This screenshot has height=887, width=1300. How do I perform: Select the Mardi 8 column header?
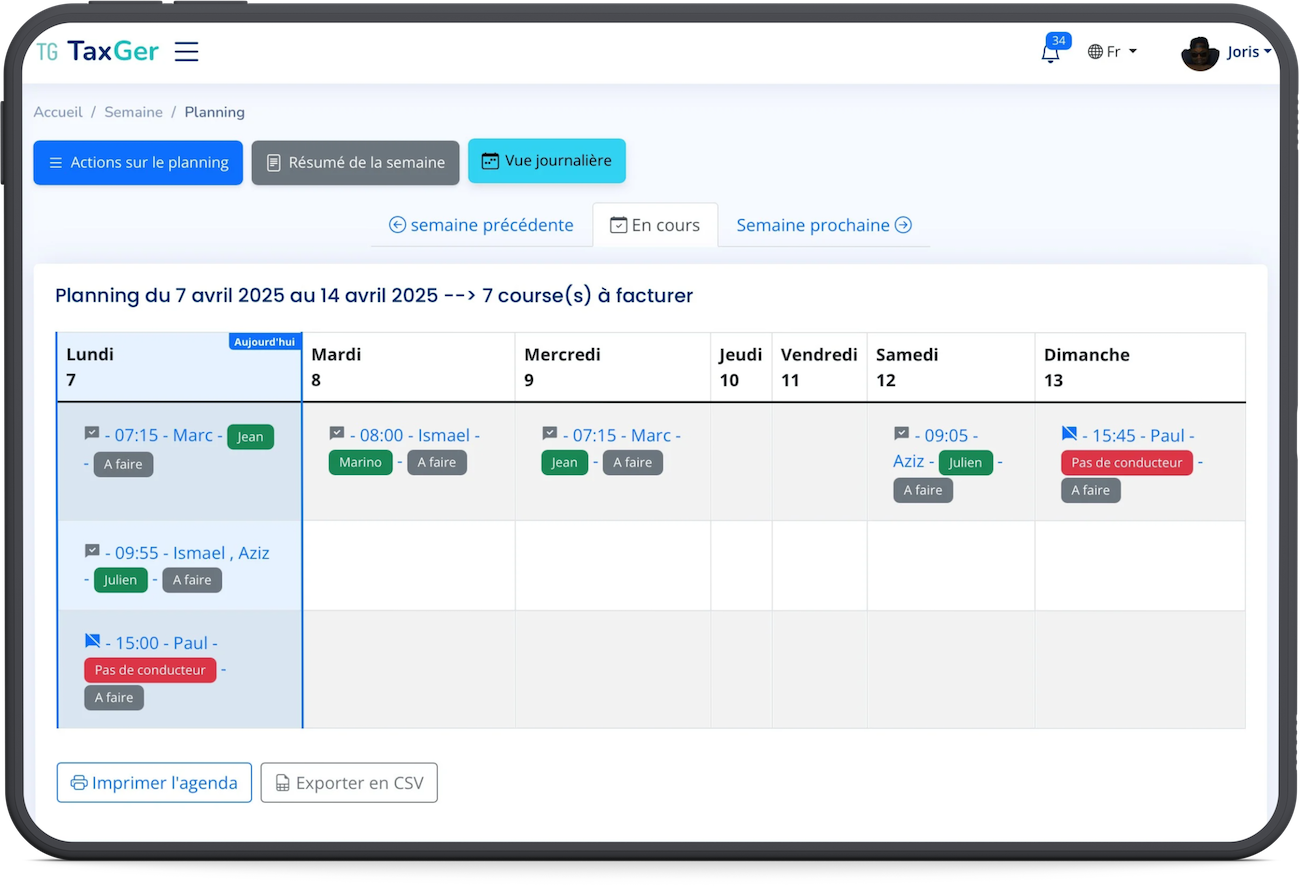409,367
